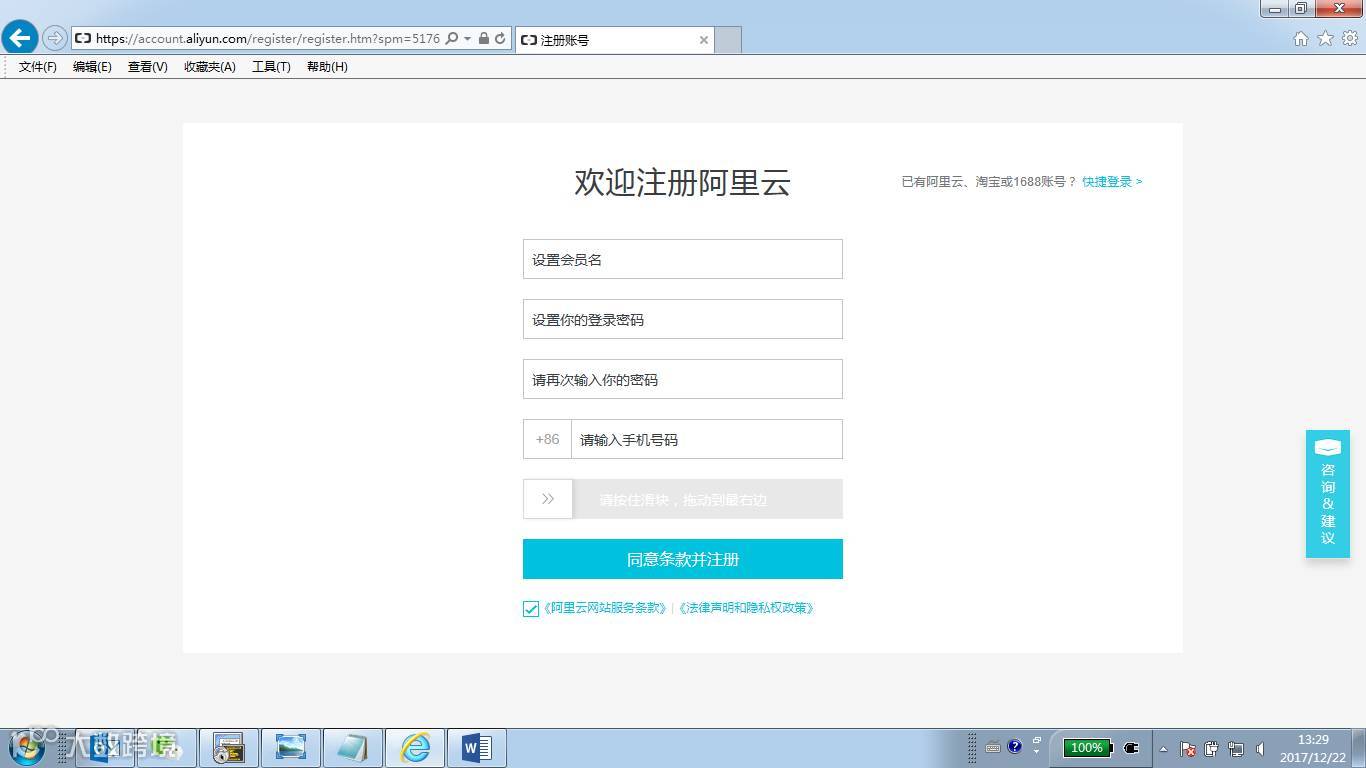The image size is (1366, 768).
Task: Click the power plug icon beside battery
Action: (1131, 747)
